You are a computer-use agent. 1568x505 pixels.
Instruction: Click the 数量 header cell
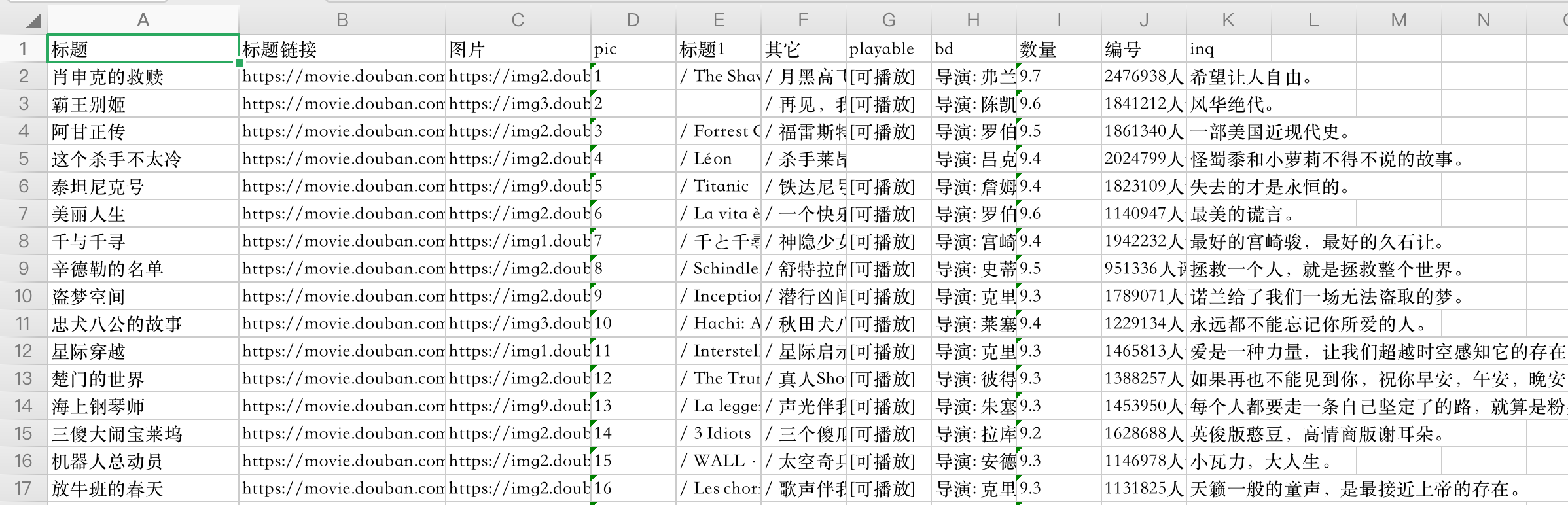[x=1059, y=49]
